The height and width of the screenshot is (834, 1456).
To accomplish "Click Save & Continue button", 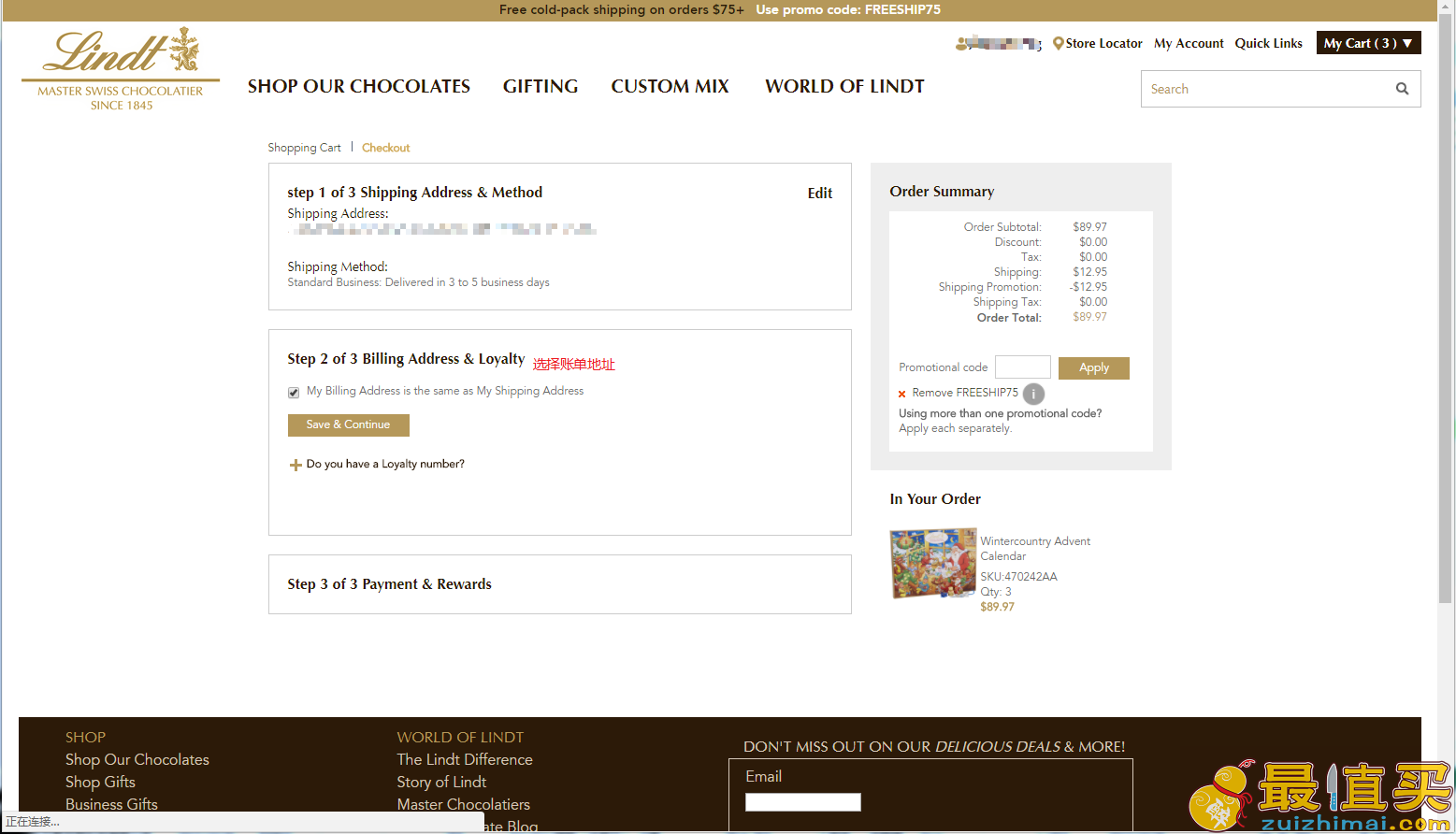I will point(348,424).
